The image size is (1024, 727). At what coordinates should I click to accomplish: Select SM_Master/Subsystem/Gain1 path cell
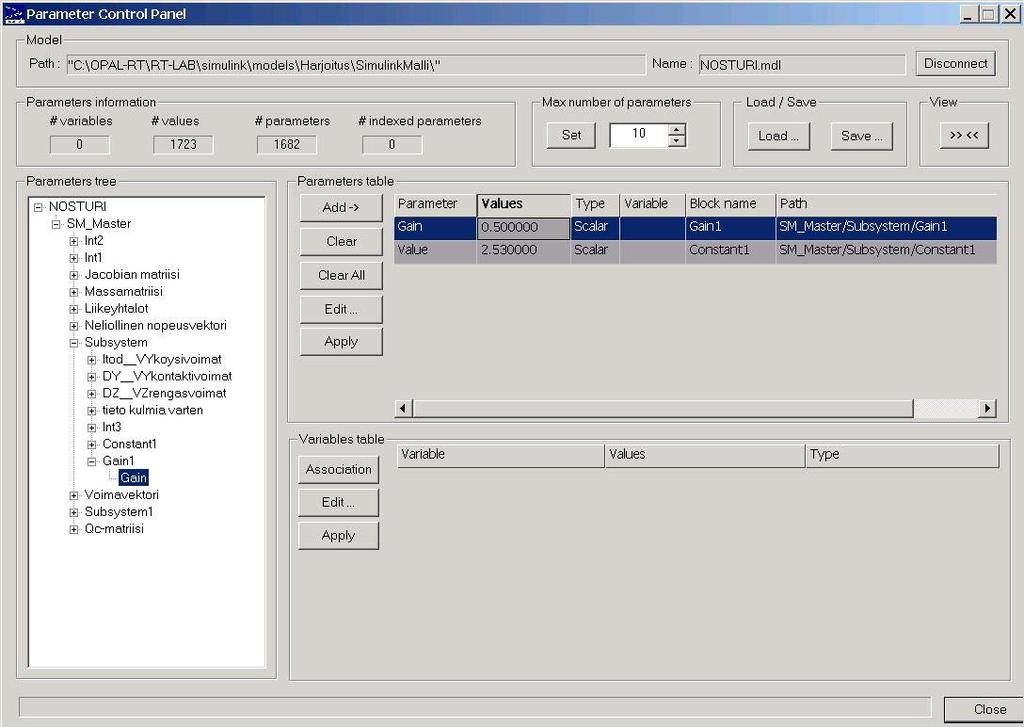(x=886, y=227)
